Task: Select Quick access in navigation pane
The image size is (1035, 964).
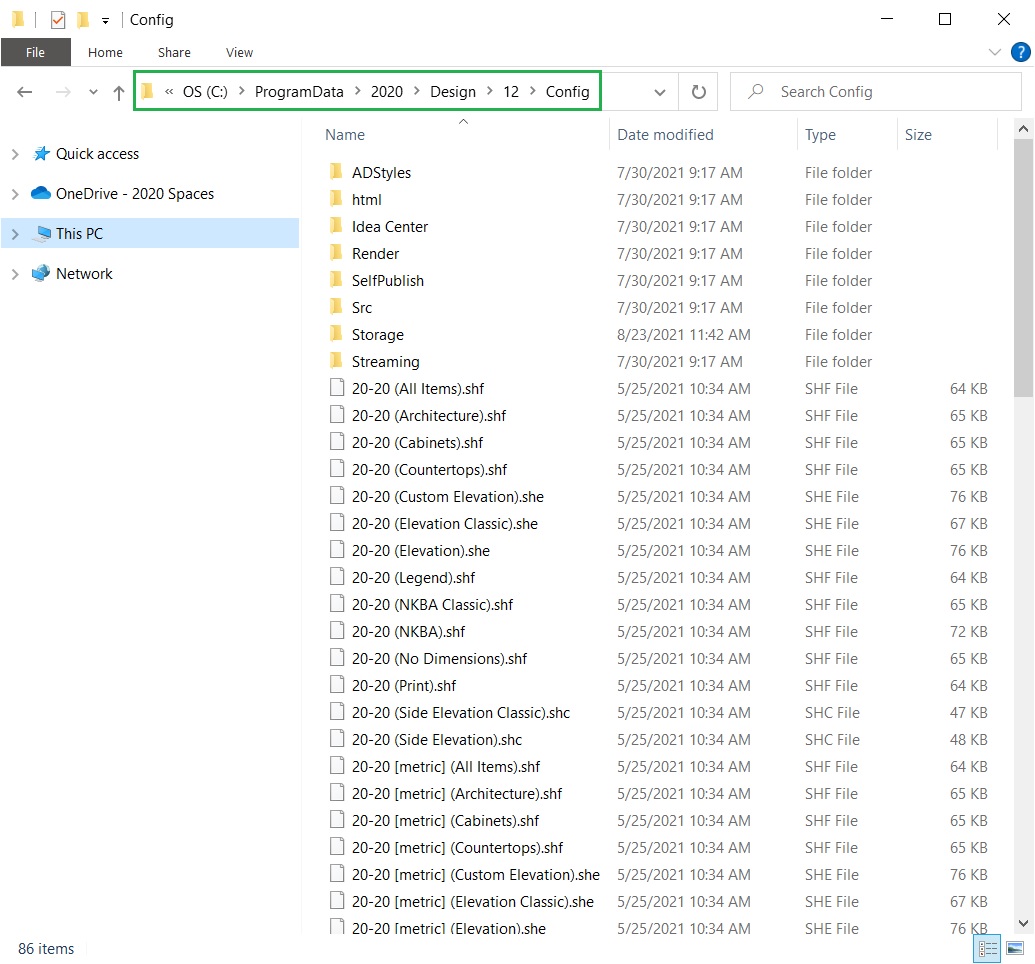Action: (97, 154)
